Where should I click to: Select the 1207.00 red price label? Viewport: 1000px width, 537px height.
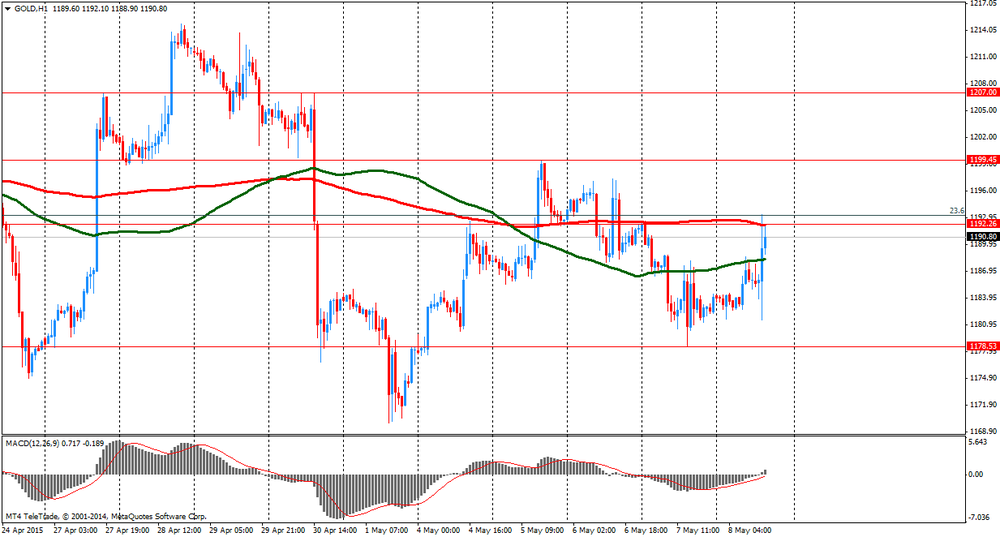(x=983, y=92)
